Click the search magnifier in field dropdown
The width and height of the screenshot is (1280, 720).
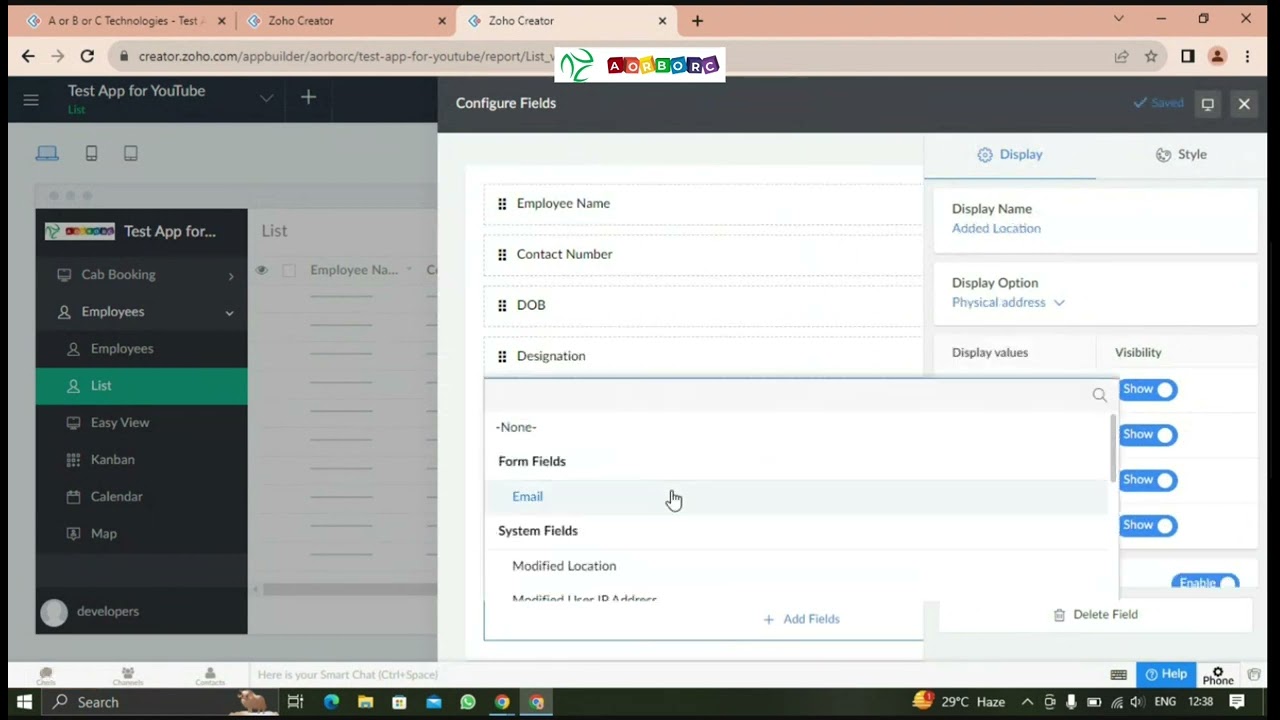point(1100,395)
